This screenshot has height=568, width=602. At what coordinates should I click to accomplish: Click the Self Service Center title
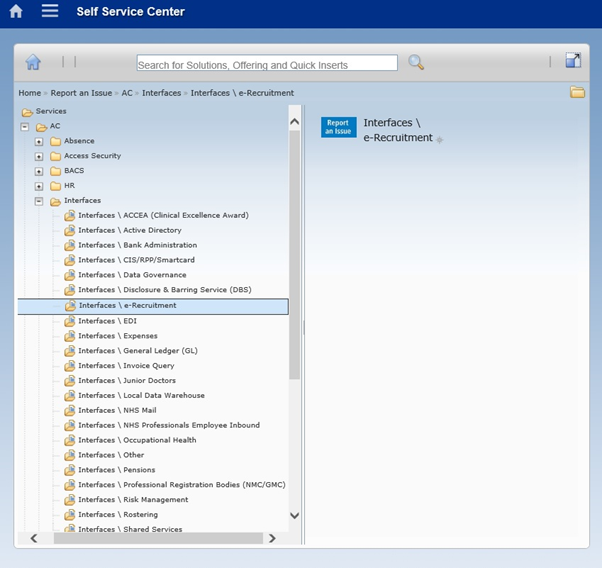click(131, 12)
